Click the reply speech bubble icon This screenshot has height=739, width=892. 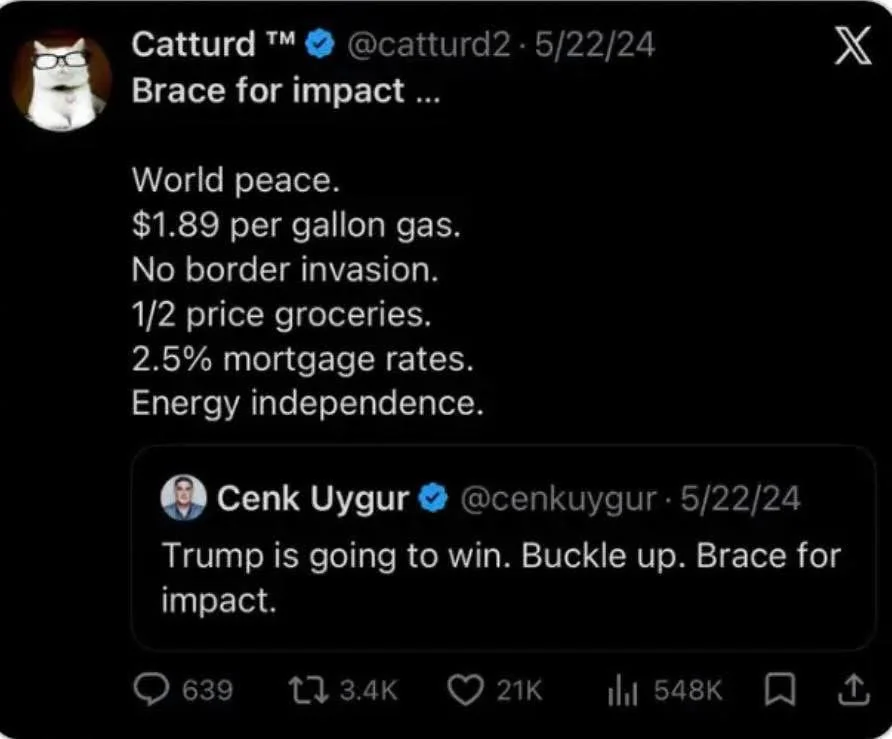pyautogui.click(x=151, y=690)
